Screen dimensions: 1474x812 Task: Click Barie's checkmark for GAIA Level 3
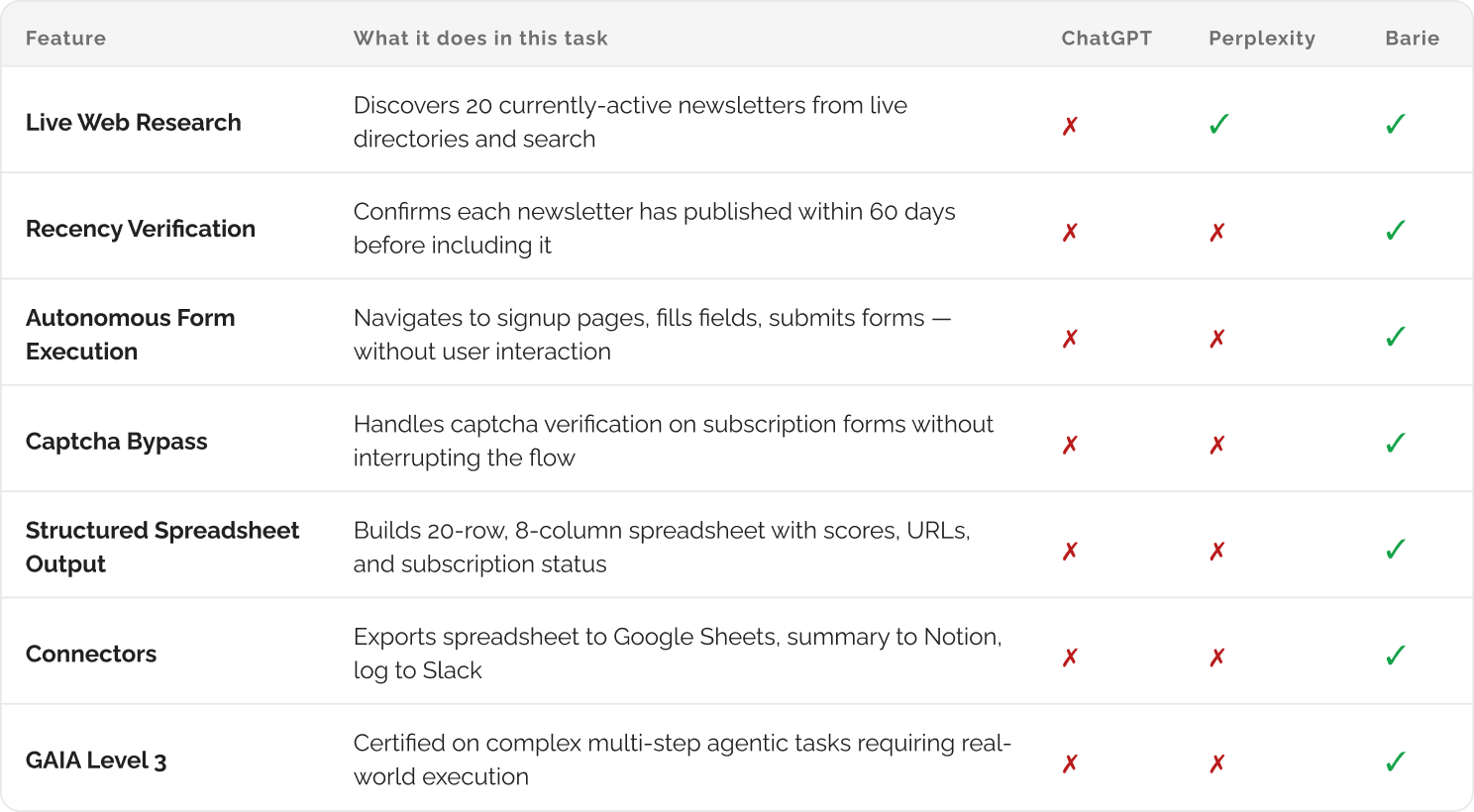1396,762
